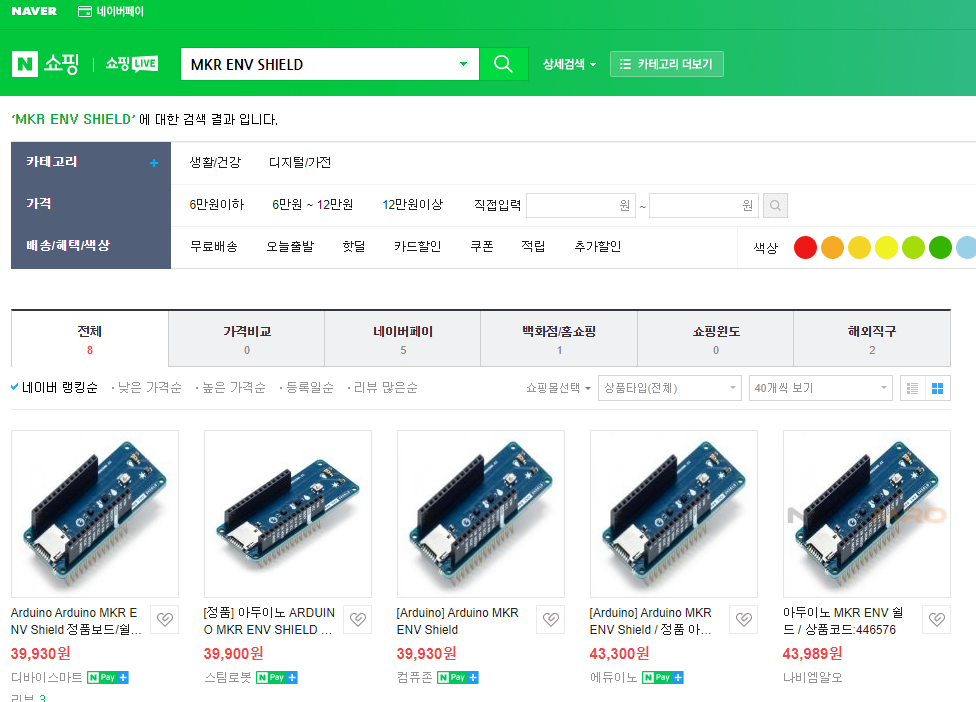Image resolution: width=976 pixels, height=702 pixels.
Task: Open 쇼핑몰선택 dropdown
Action: pos(558,388)
